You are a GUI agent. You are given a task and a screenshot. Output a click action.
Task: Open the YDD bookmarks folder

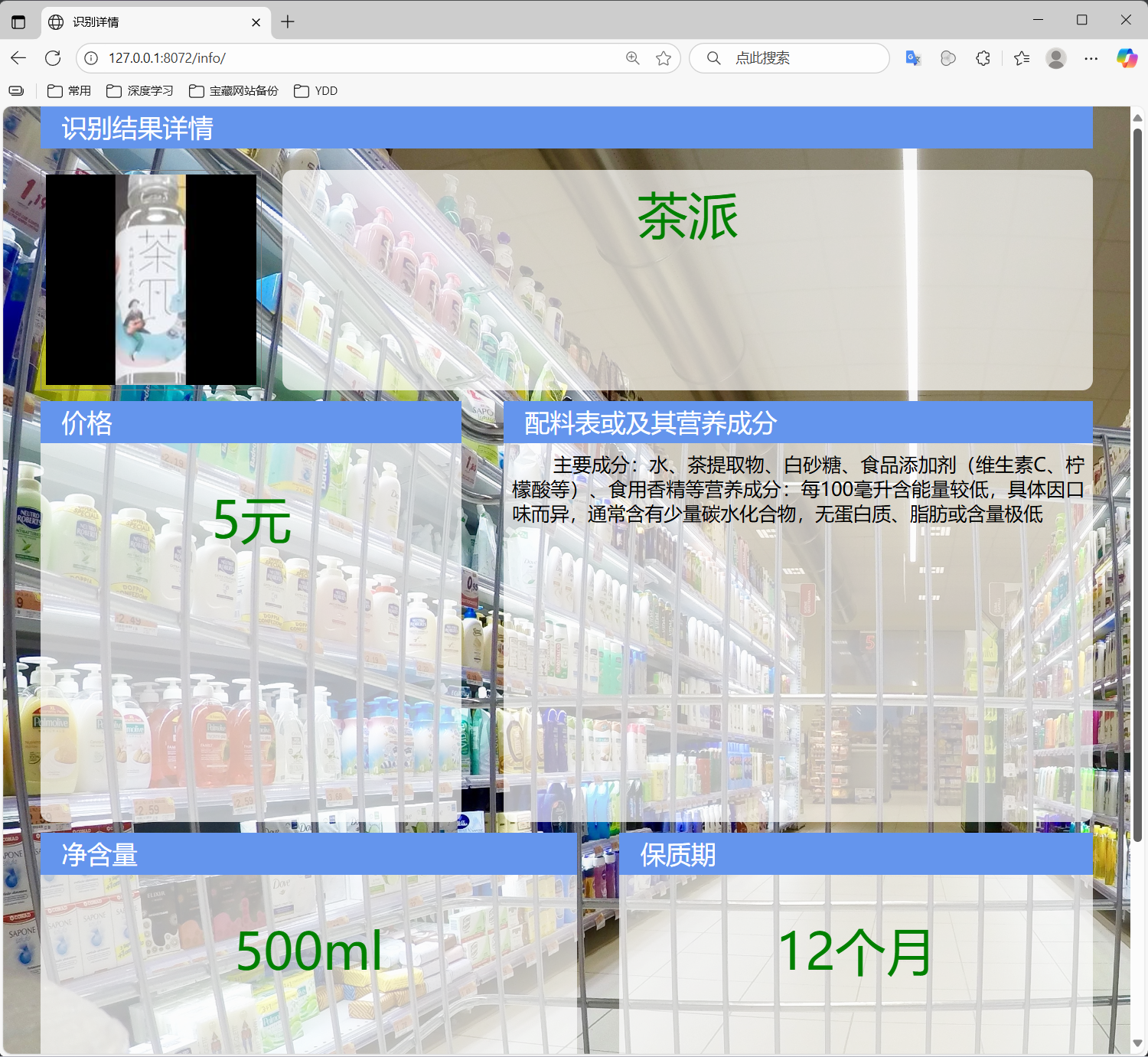[315, 91]
